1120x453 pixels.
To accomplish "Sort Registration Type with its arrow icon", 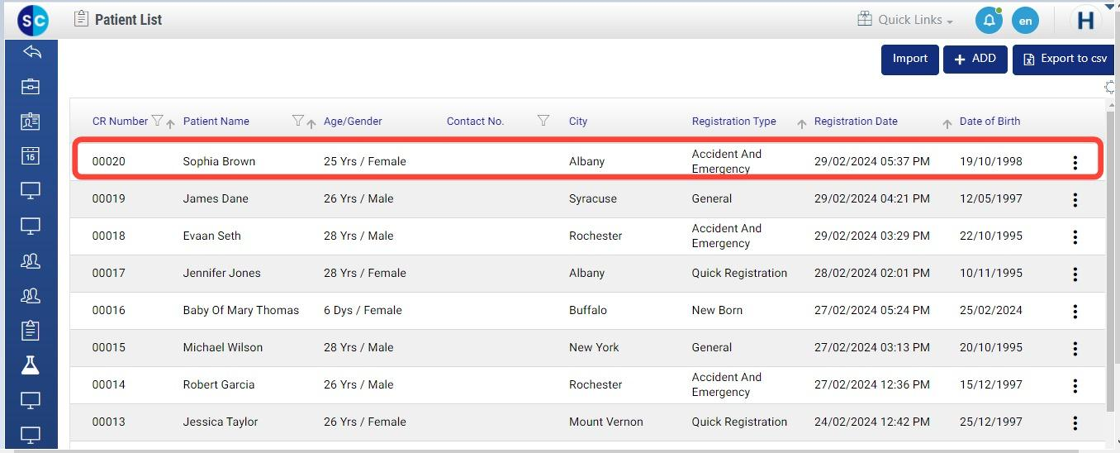I will pos(801,124).
